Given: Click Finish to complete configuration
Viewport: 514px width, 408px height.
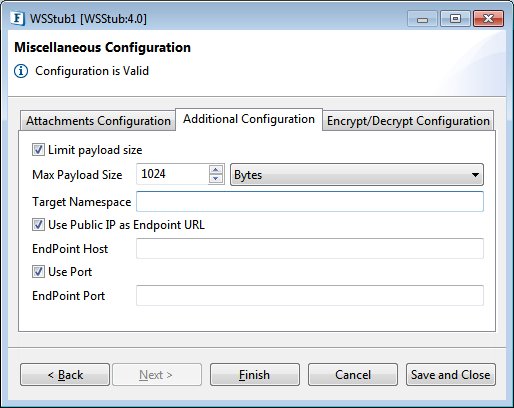Looking at the screenshot, I should pos(255,375).
